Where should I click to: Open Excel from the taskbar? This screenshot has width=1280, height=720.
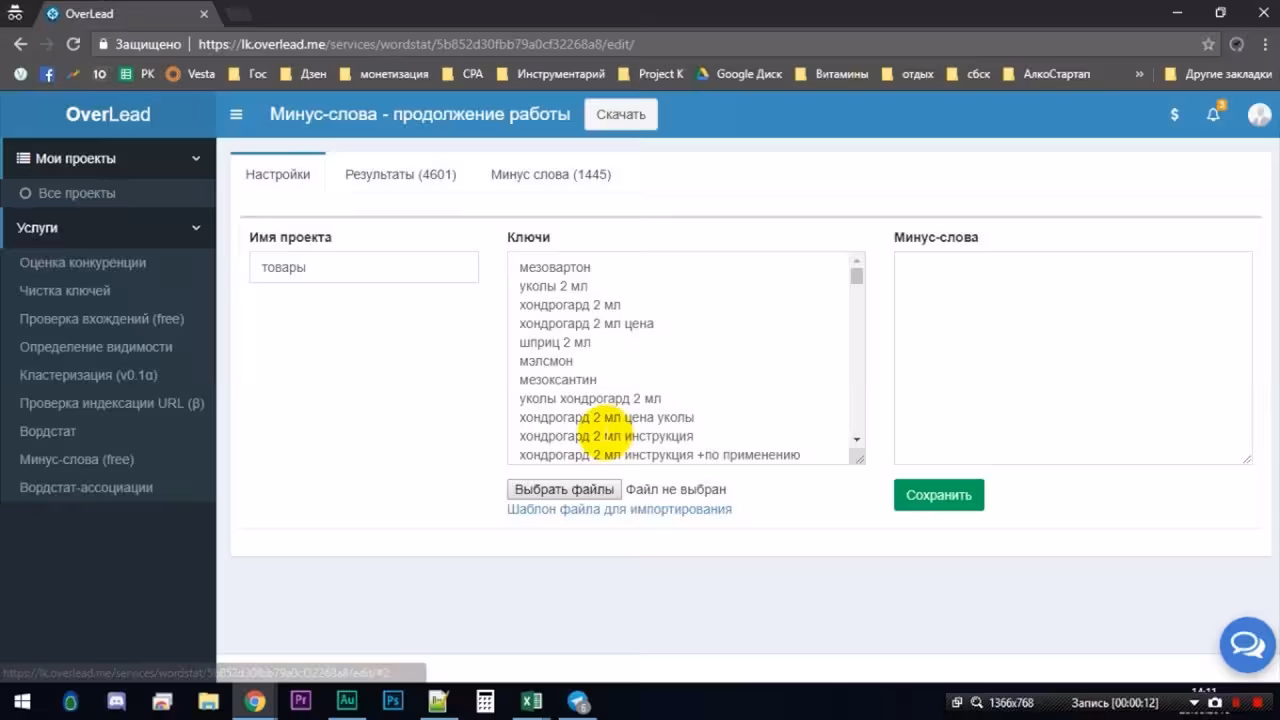point(531,701)
